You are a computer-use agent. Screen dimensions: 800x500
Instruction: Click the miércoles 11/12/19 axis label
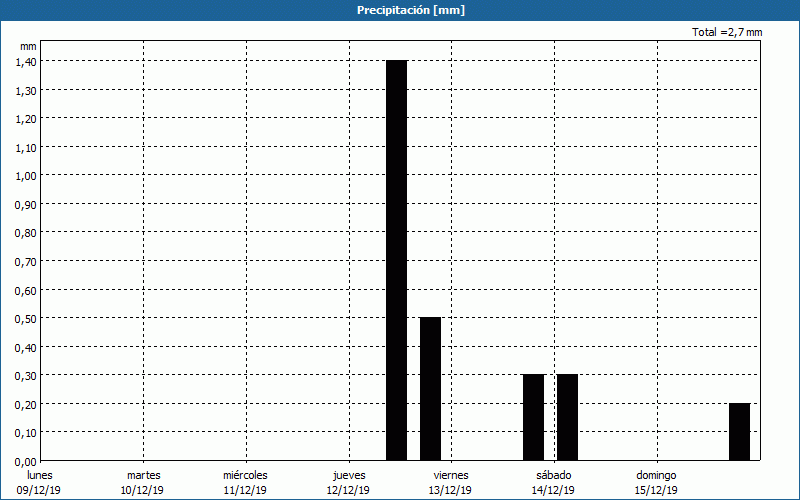245,483
